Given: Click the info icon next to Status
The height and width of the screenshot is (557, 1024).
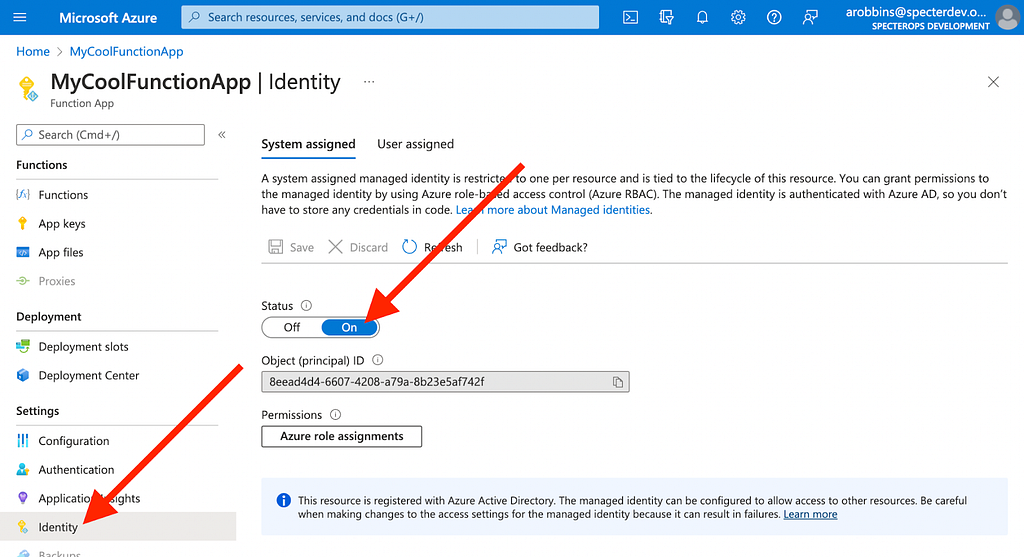Looking at the screenshot, I should point(306,305).
